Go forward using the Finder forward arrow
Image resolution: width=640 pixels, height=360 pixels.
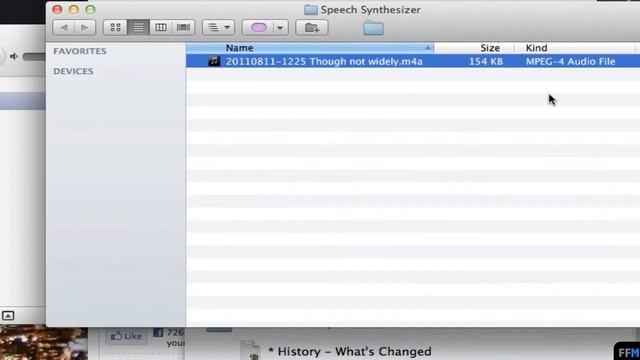[84, 27]
